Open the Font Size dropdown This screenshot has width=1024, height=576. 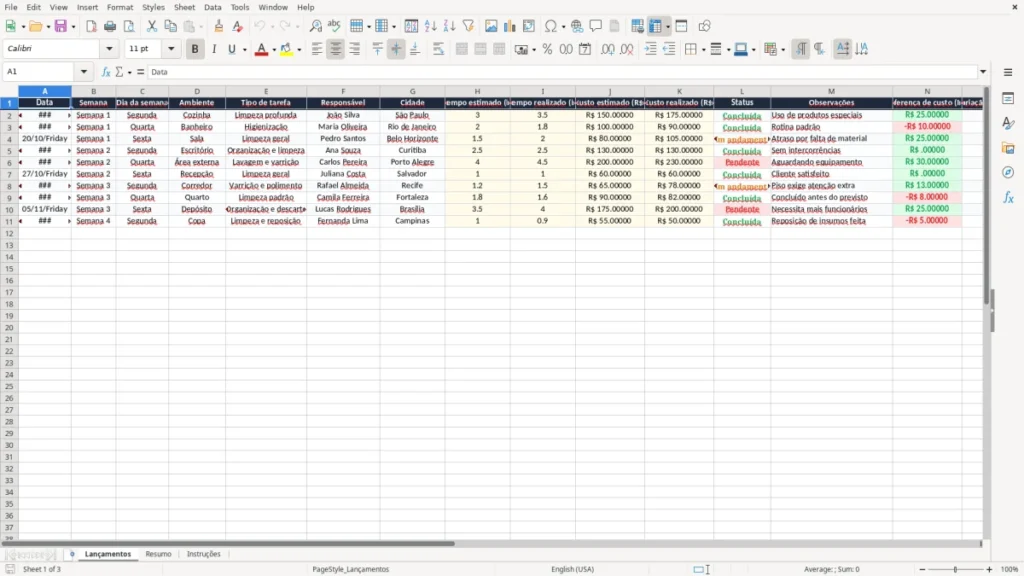[x=171, y=48]
